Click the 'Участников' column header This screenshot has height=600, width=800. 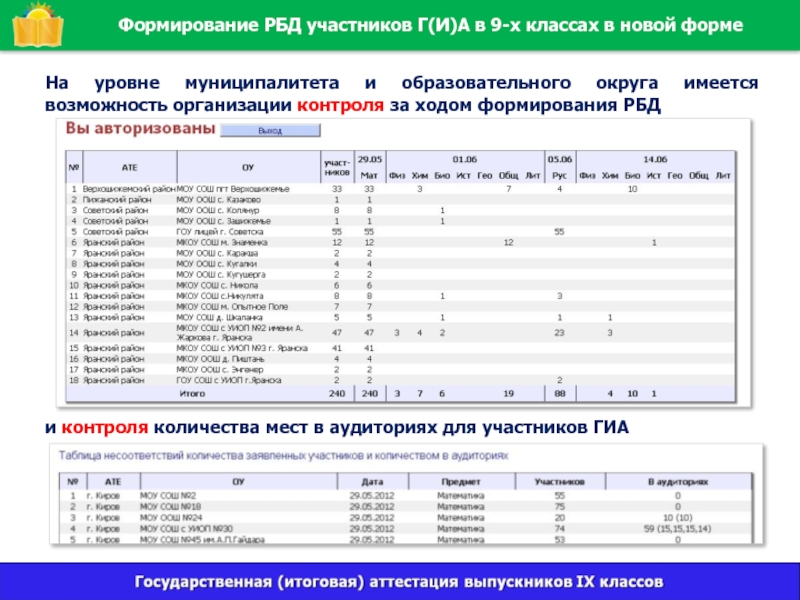point(560,482)
